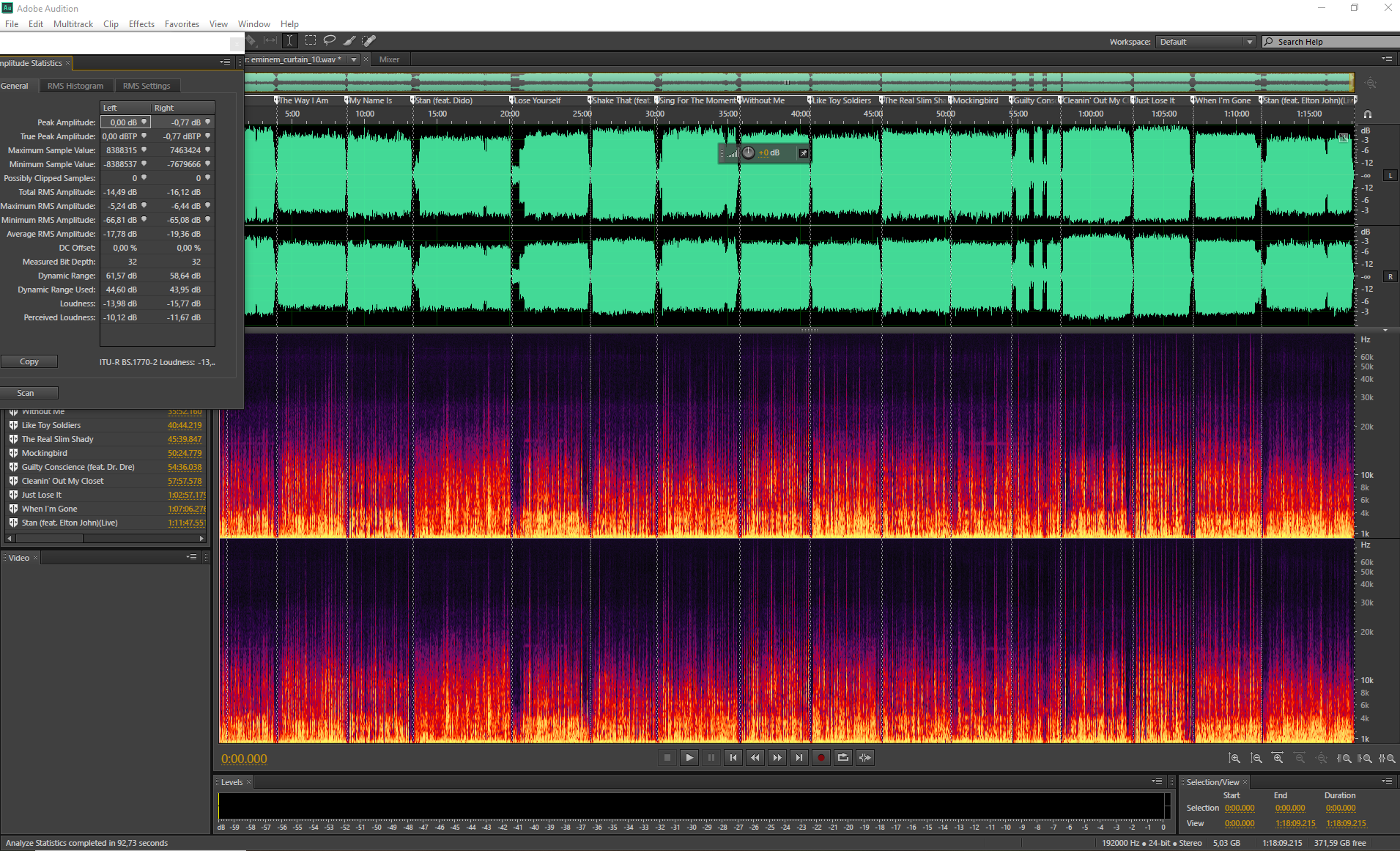Switch to the RMS Histogram tab
Viewport: 1400px width, 851px height.
tap(75, 86)
